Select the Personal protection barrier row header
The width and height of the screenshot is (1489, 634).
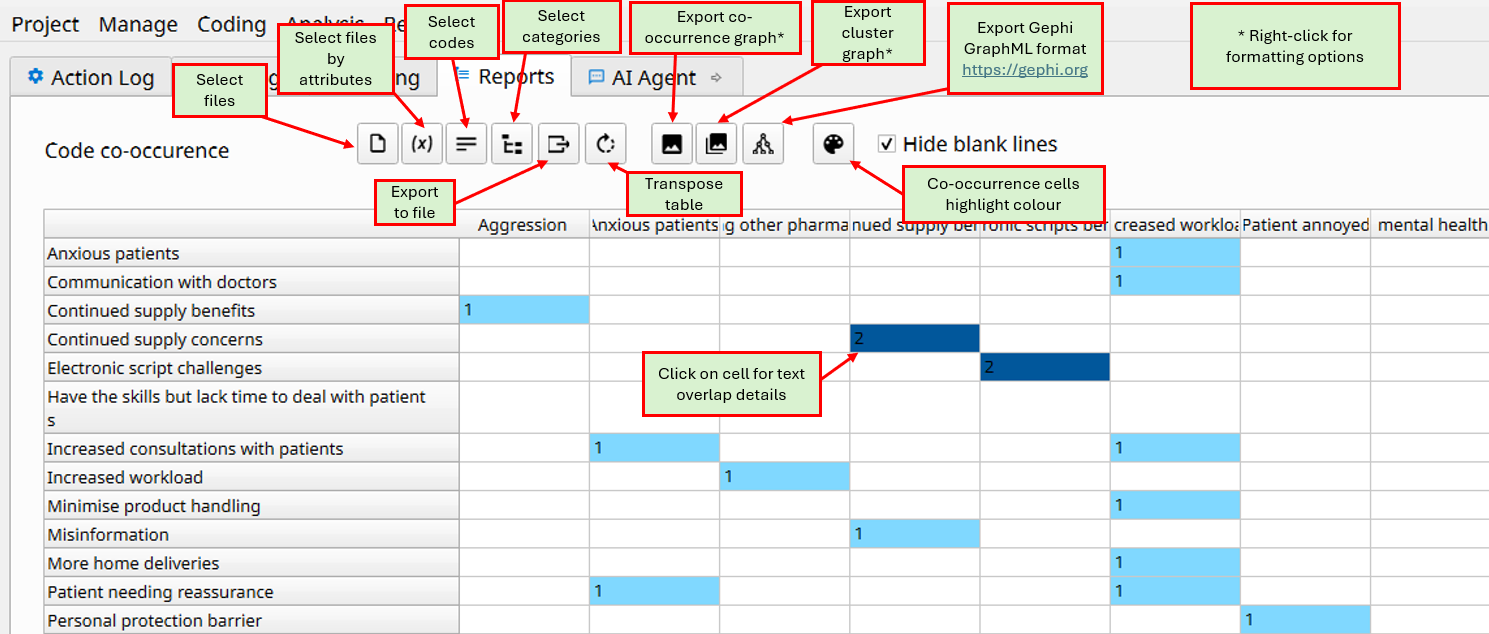(251, 620)
